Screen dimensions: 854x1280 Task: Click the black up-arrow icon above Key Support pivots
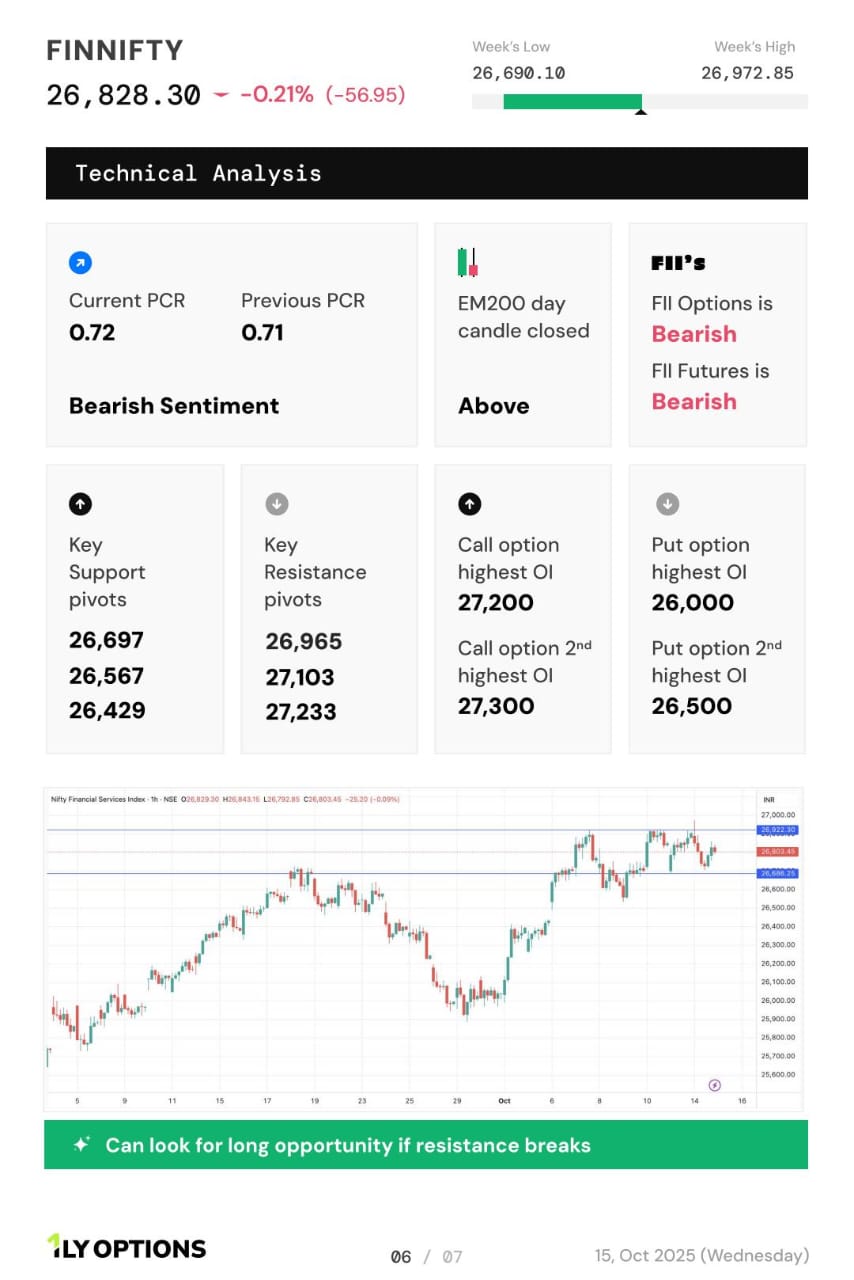click(x=81, y=505)
